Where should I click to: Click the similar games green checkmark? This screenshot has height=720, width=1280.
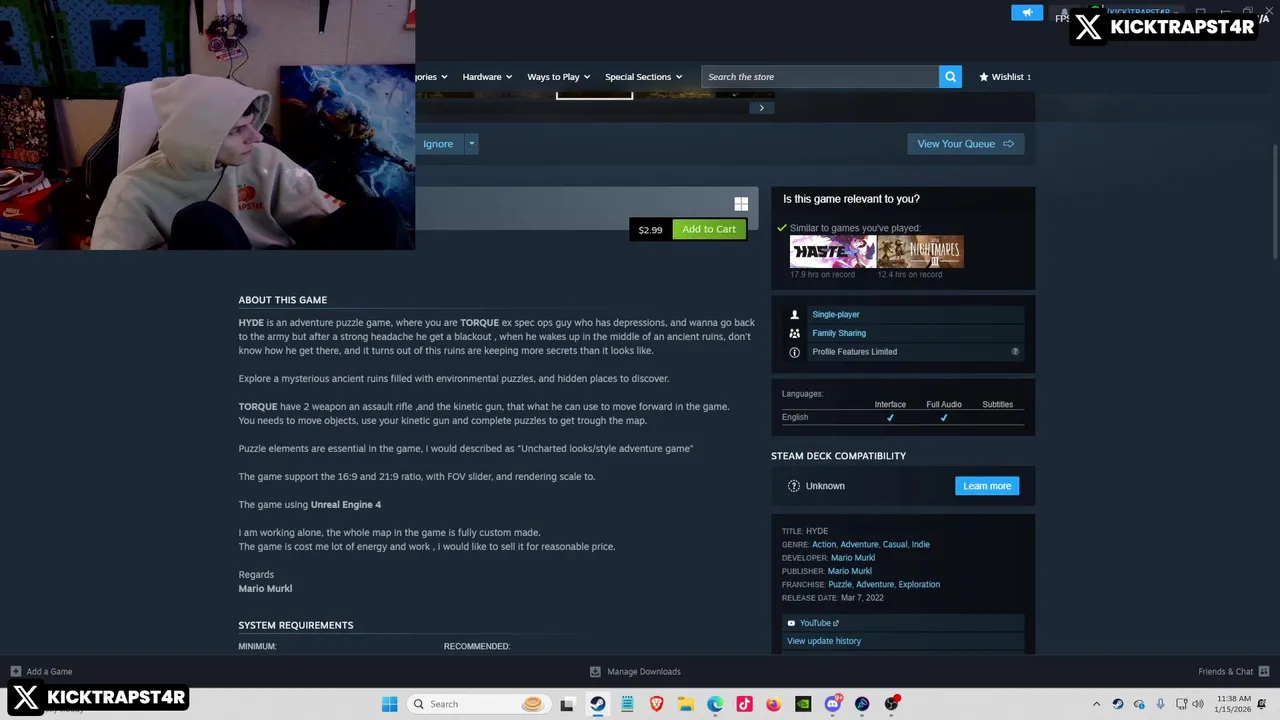point(782,228)
